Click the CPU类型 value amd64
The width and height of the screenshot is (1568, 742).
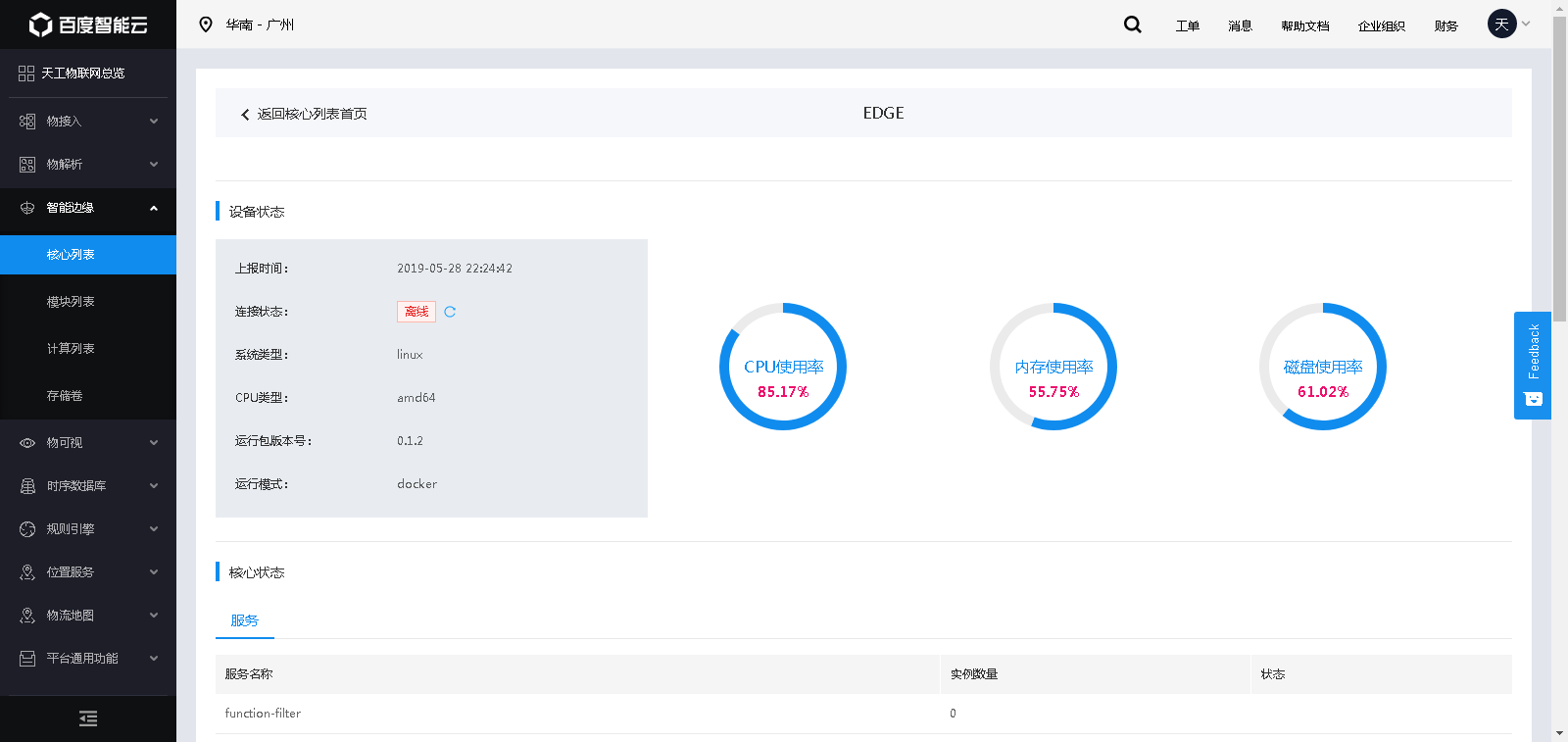(416, 398)
